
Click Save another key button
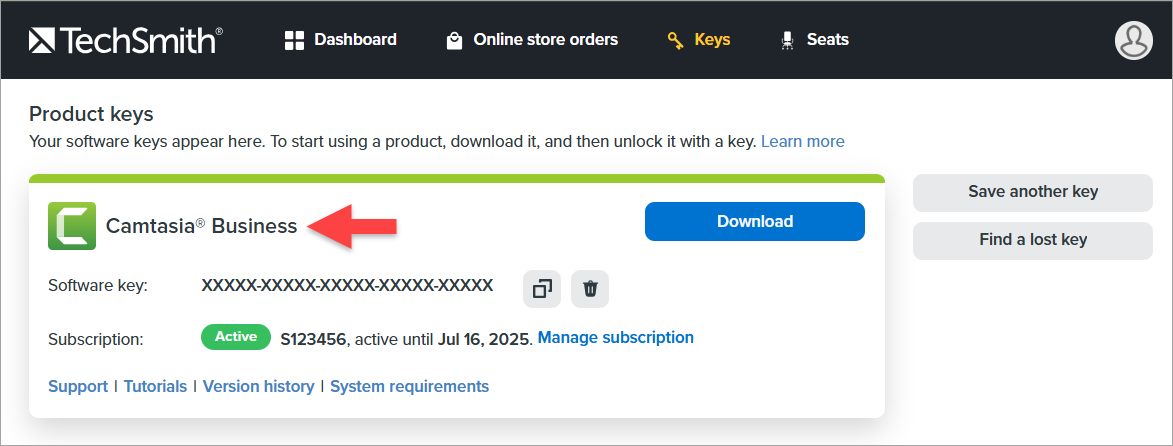(1032, 192)
